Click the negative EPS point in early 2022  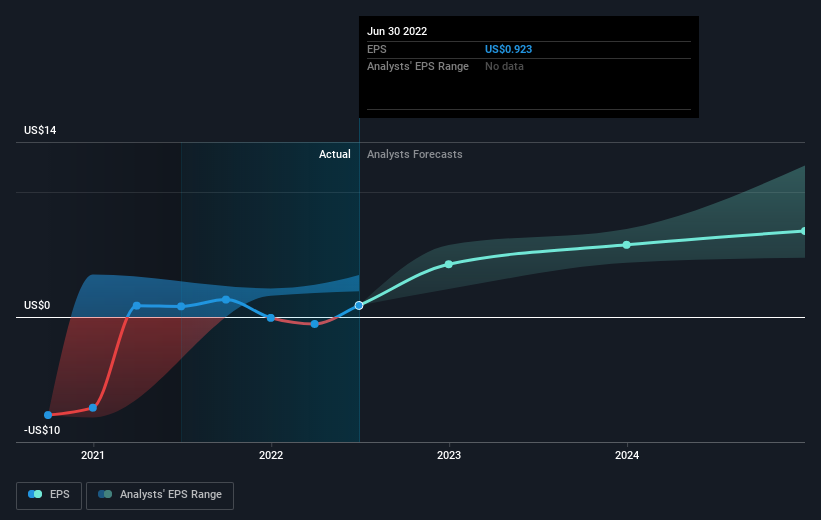click(x=314, y=324)
